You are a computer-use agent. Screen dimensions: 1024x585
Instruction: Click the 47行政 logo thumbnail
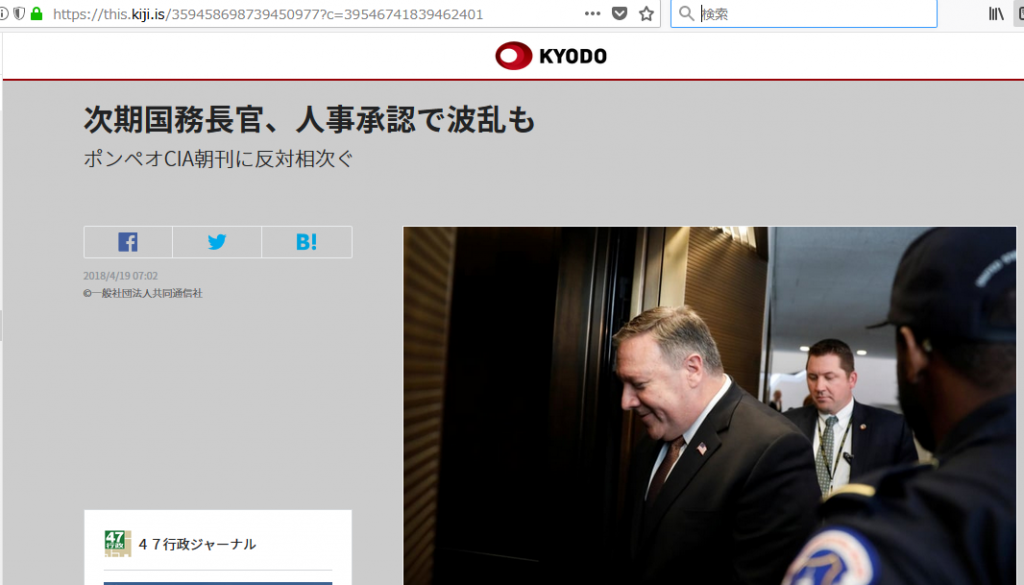[x=118, y=543]
